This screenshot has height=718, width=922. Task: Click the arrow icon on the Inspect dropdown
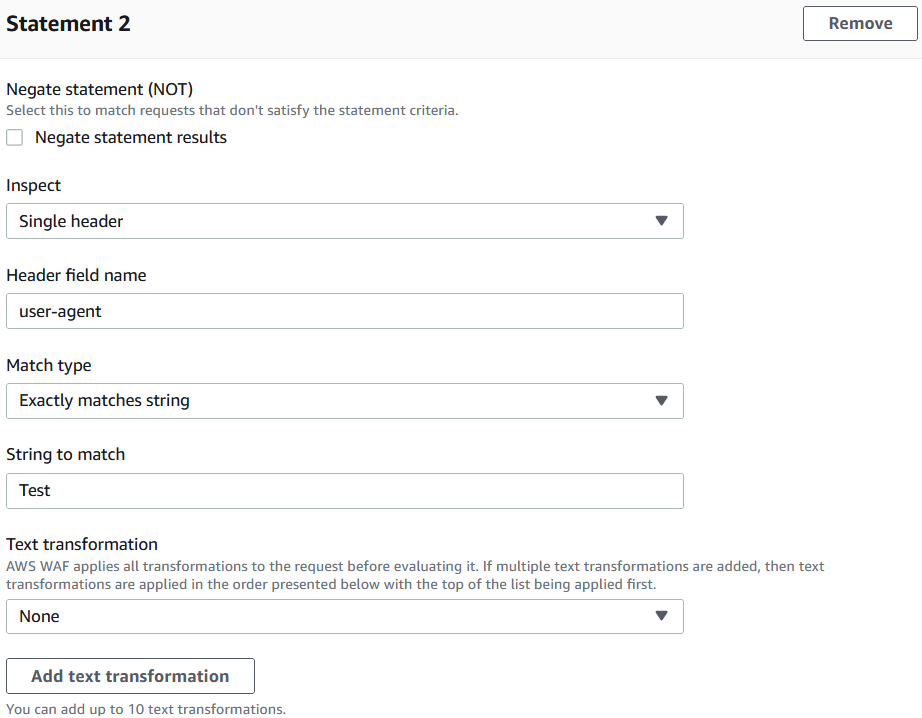coord(660,221)
